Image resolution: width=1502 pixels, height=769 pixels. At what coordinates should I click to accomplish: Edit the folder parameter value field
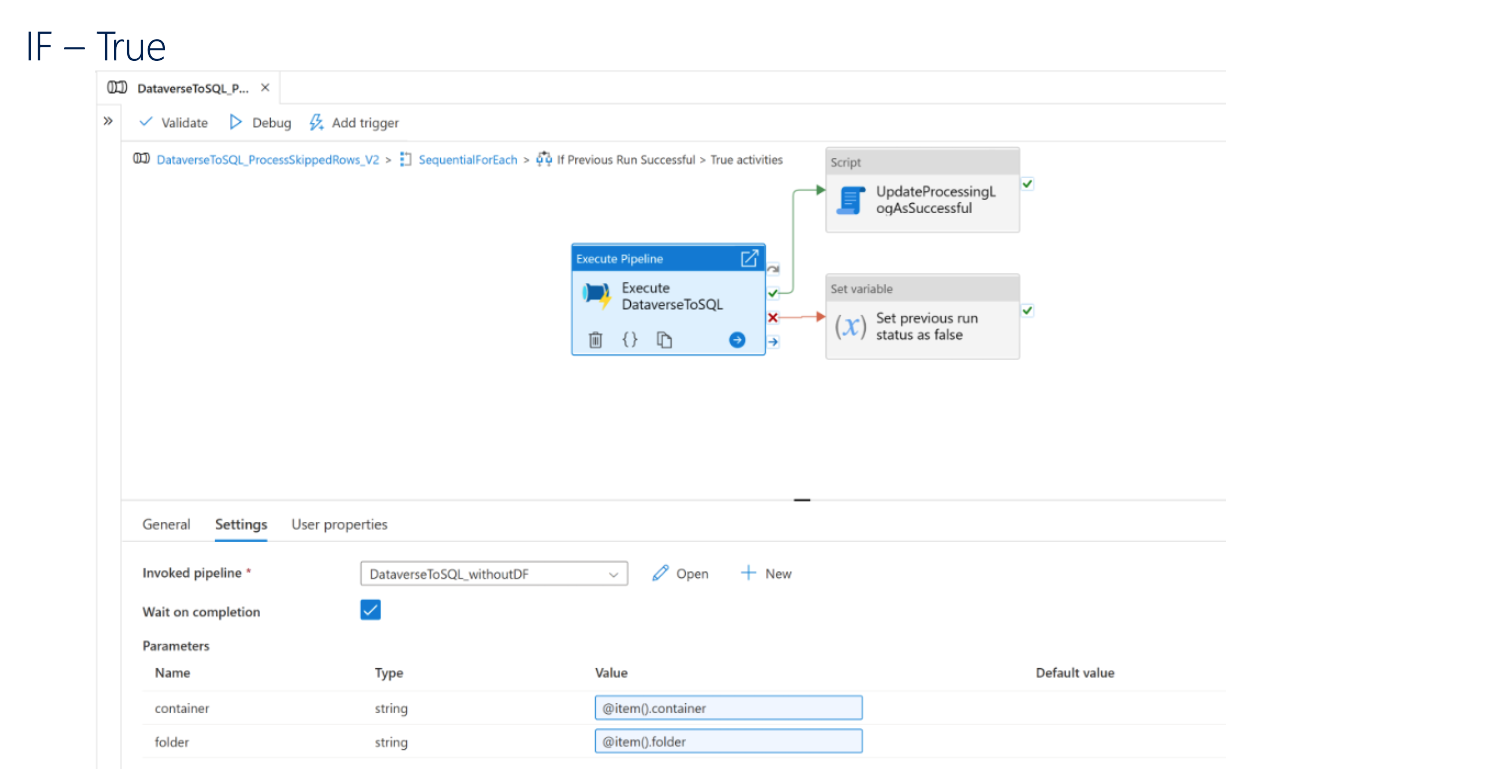click(x=728, y=742)
